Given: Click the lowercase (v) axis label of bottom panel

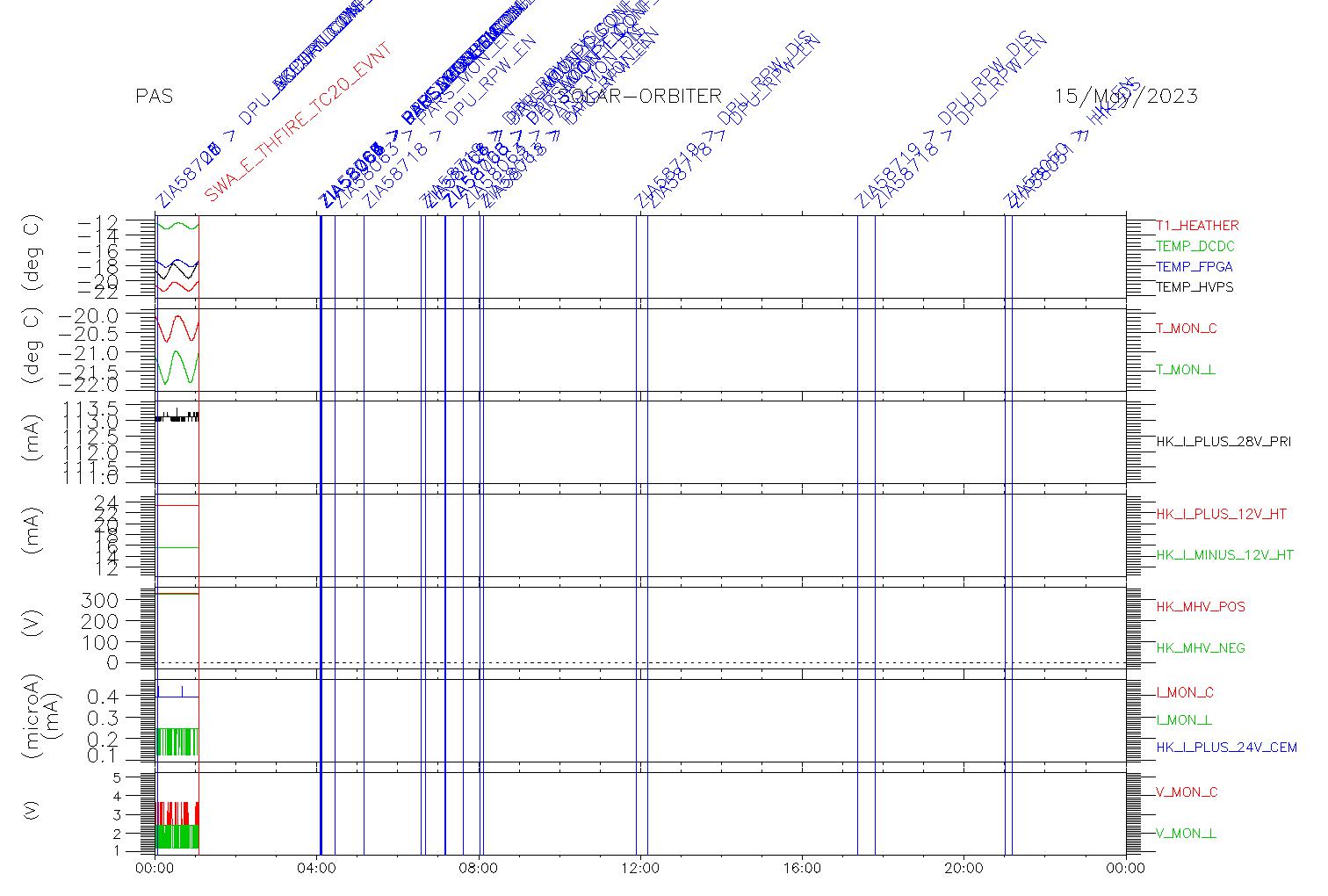Looking at the screenshot, I should tap(33, 810).
